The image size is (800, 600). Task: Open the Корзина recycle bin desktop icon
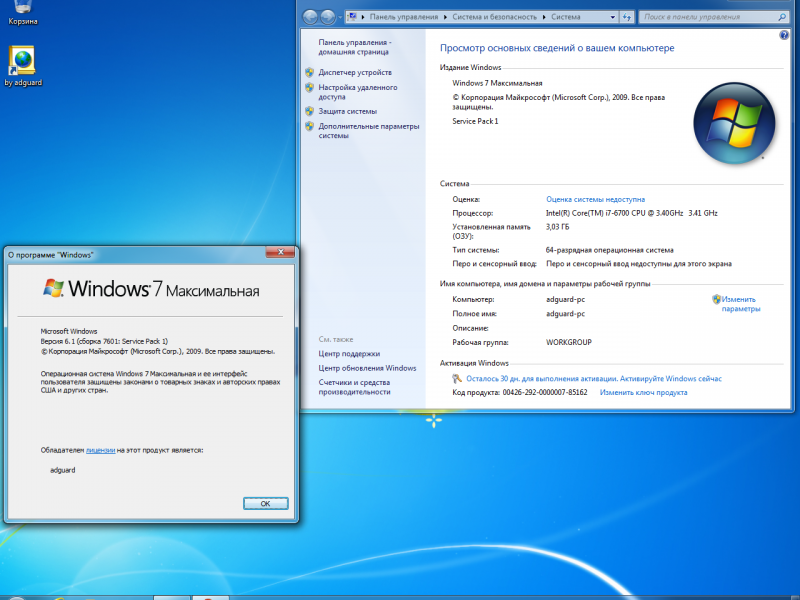(22, 12)
